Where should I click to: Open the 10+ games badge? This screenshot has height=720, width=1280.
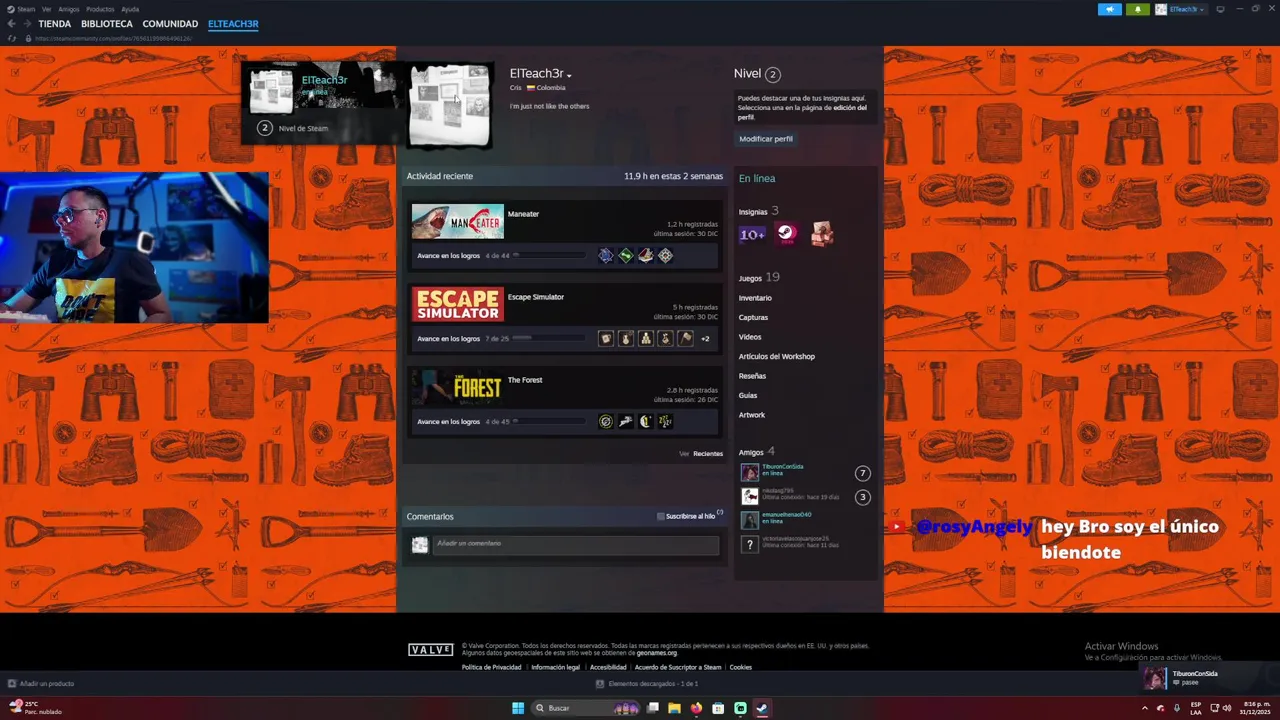(752, 234)
